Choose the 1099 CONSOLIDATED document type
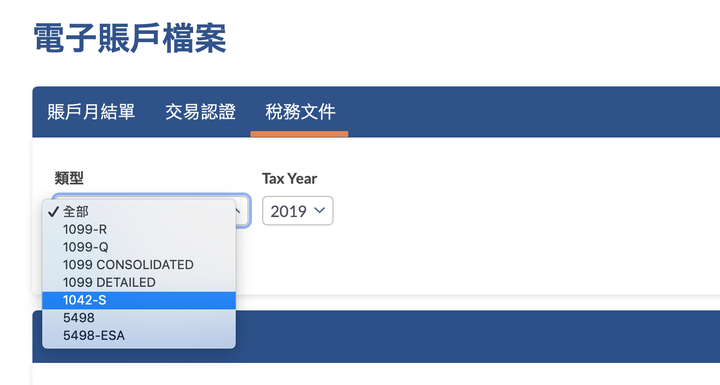Image resolution: width=720 pixels, height=385 pixels. coord(139,265)
